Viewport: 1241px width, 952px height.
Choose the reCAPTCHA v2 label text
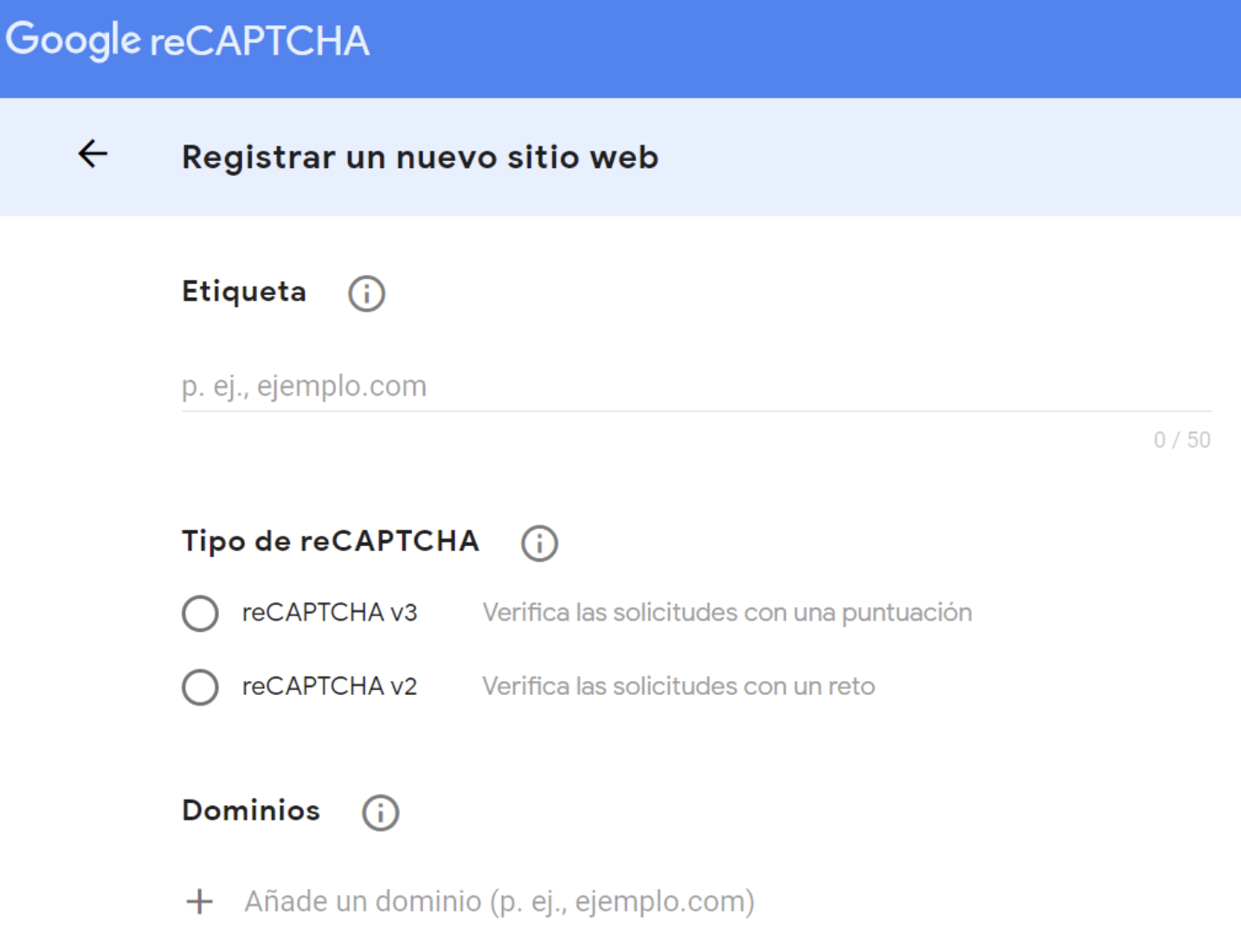[x=330, y=686]
